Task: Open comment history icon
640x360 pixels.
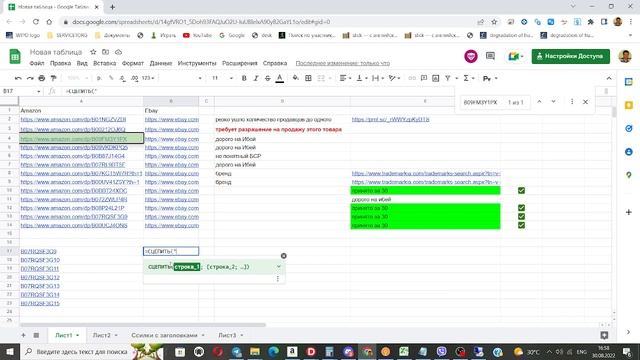Action: (490, 56)
